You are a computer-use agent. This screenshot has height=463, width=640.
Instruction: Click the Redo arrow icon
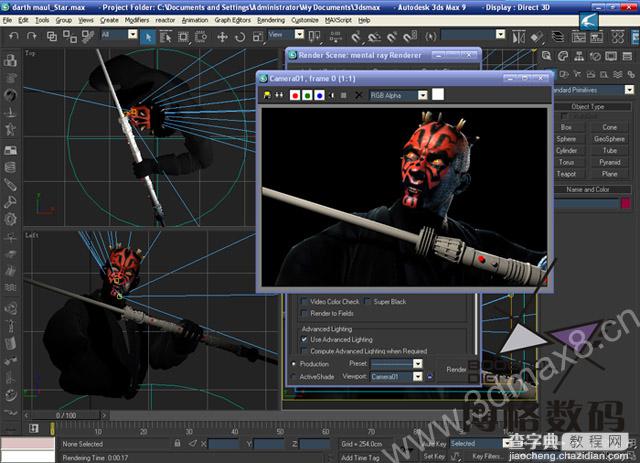31,36
